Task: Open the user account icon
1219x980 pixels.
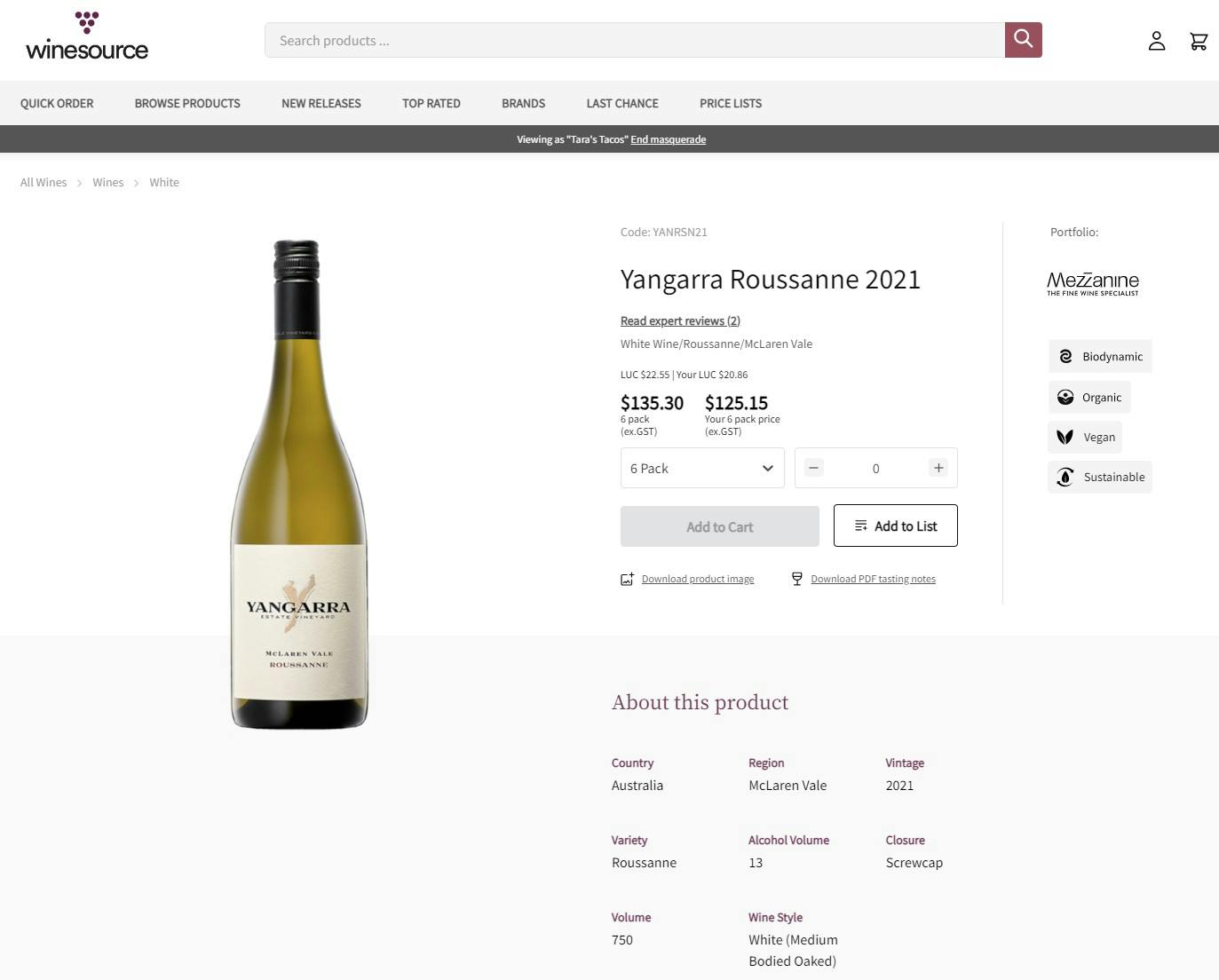Action: click(1156, 41)
